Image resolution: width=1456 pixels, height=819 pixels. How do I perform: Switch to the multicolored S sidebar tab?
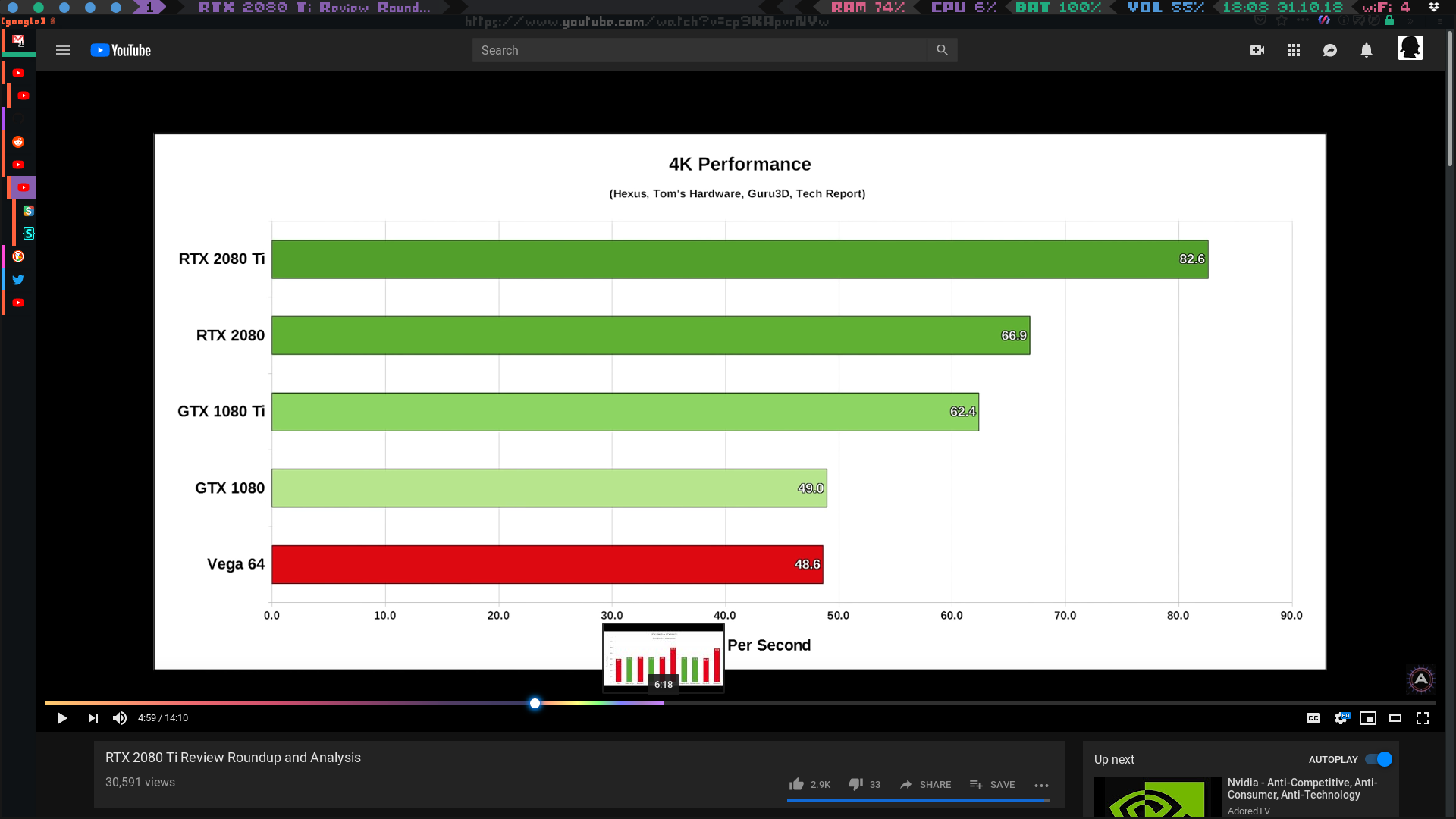click(28, 211)
